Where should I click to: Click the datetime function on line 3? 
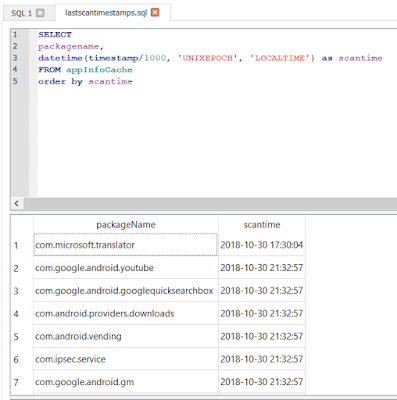(x=60, y=58)
